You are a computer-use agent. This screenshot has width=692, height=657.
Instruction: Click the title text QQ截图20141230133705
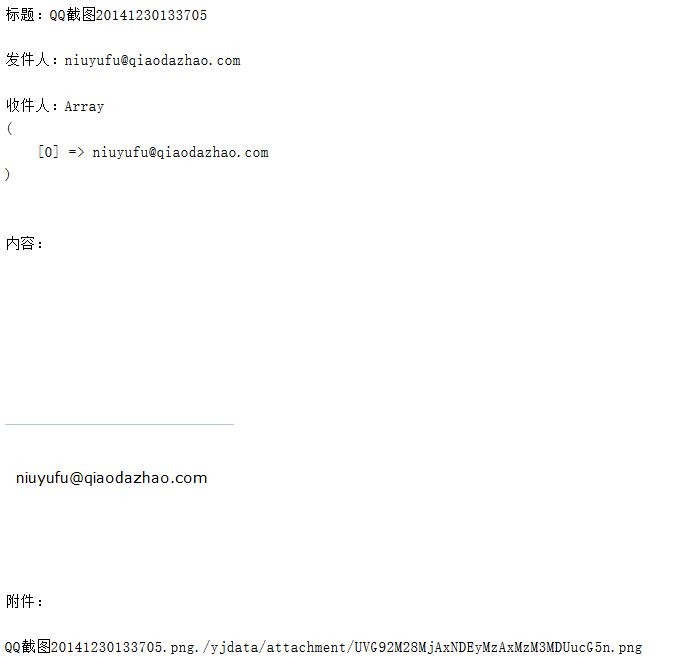pyautogui.click(x=128, y=15)
